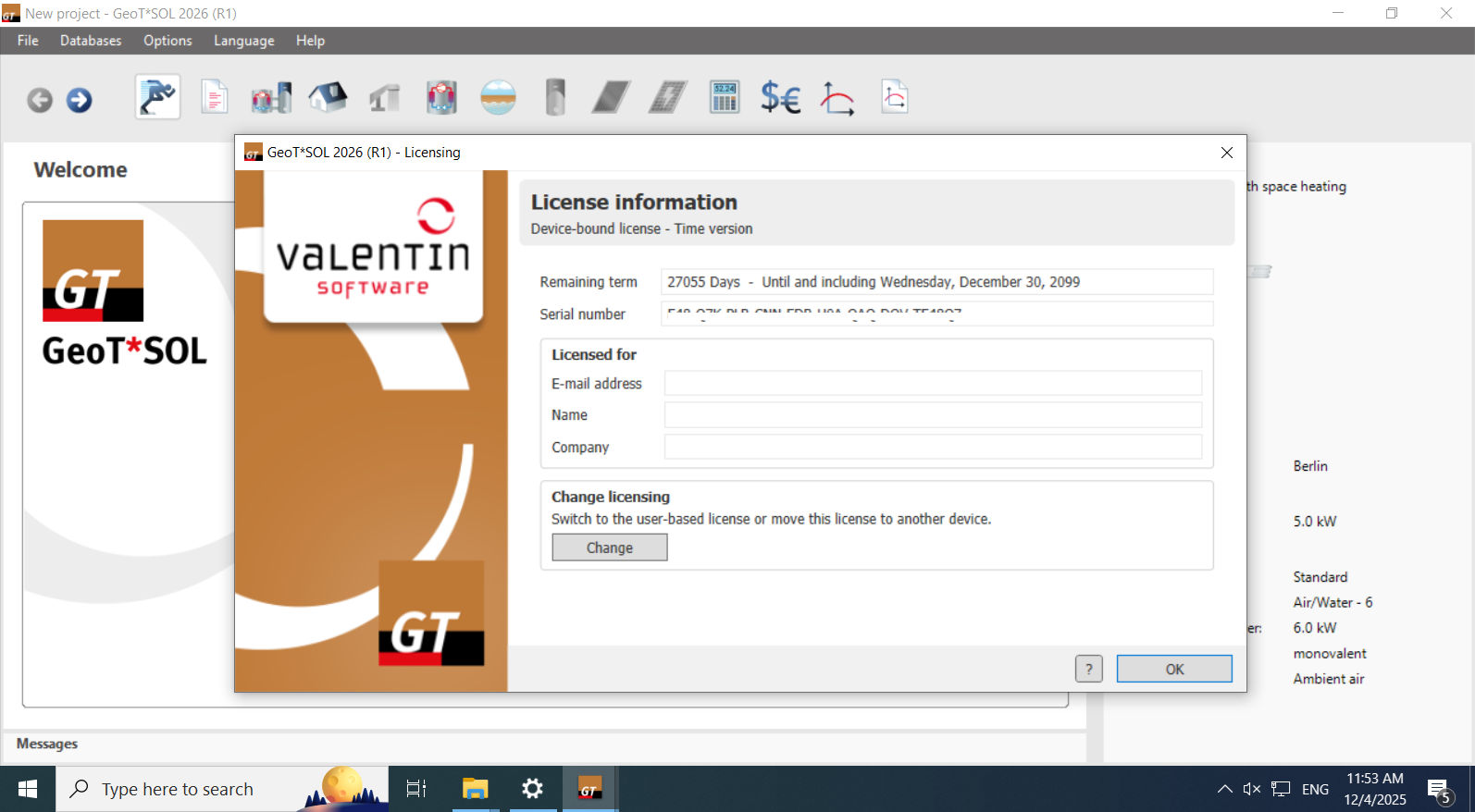Viewport: 1475px width, 812px height.
Task: Click the Name field
Action: pos(933,414)
